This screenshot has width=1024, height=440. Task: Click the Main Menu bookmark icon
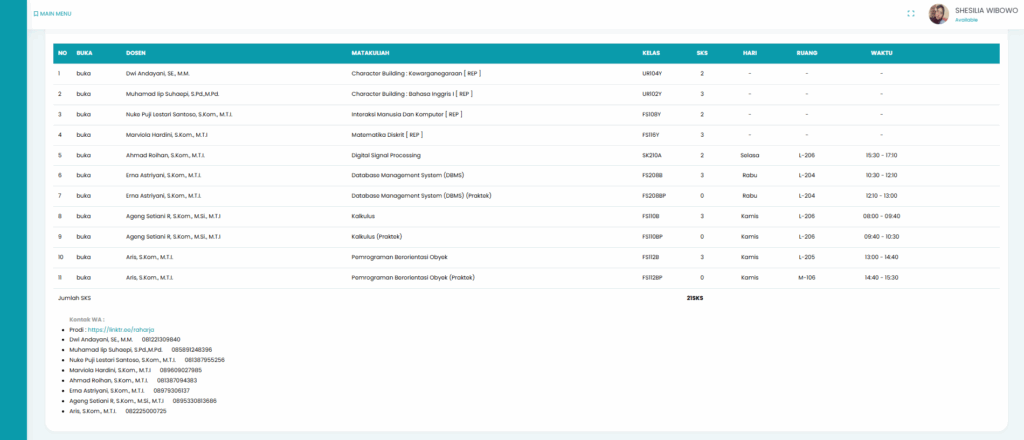(x=36, y=14)
